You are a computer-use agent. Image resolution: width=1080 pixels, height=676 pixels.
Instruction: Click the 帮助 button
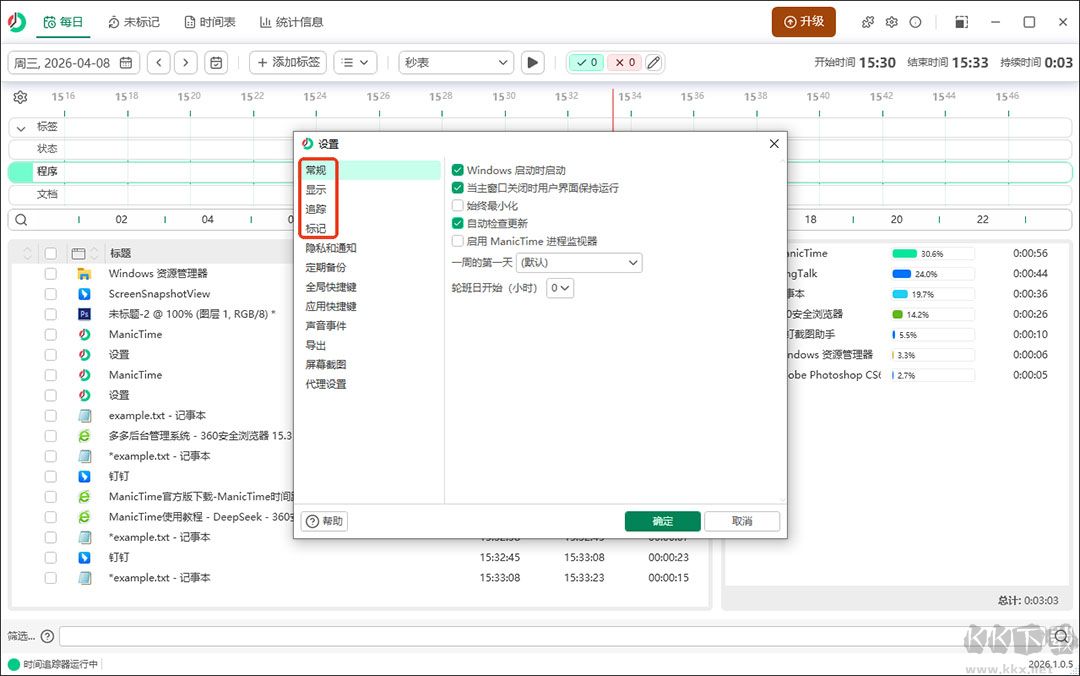point(324,522)
